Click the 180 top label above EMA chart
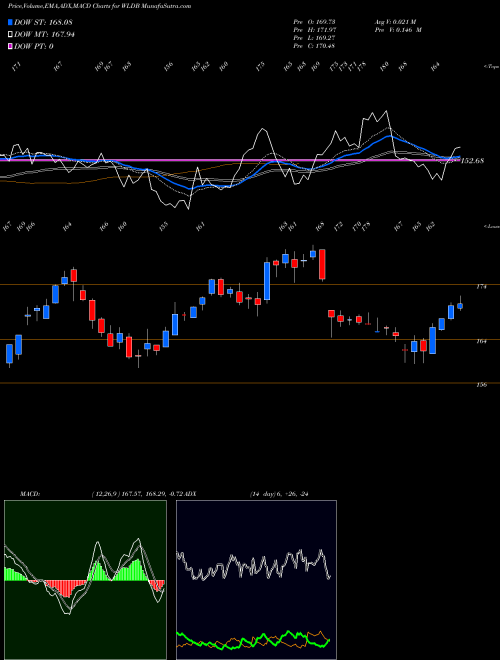 384,67
